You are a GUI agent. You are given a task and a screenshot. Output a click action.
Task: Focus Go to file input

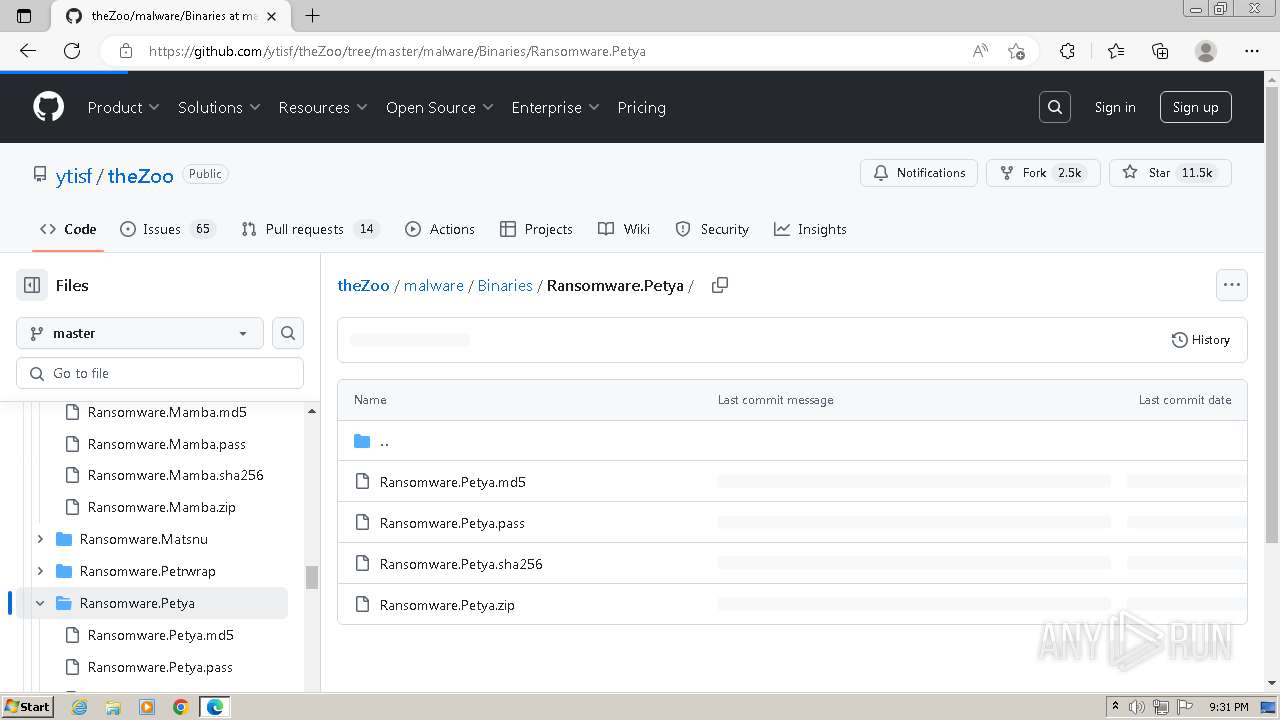click(160, 373)
